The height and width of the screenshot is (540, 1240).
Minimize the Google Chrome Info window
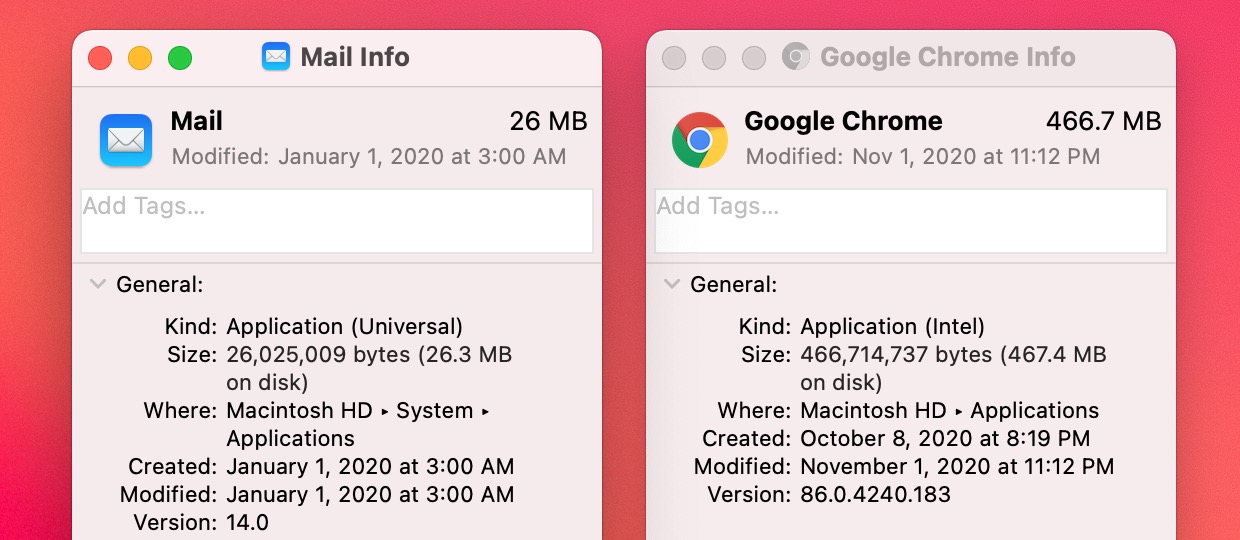pos(714,58)
